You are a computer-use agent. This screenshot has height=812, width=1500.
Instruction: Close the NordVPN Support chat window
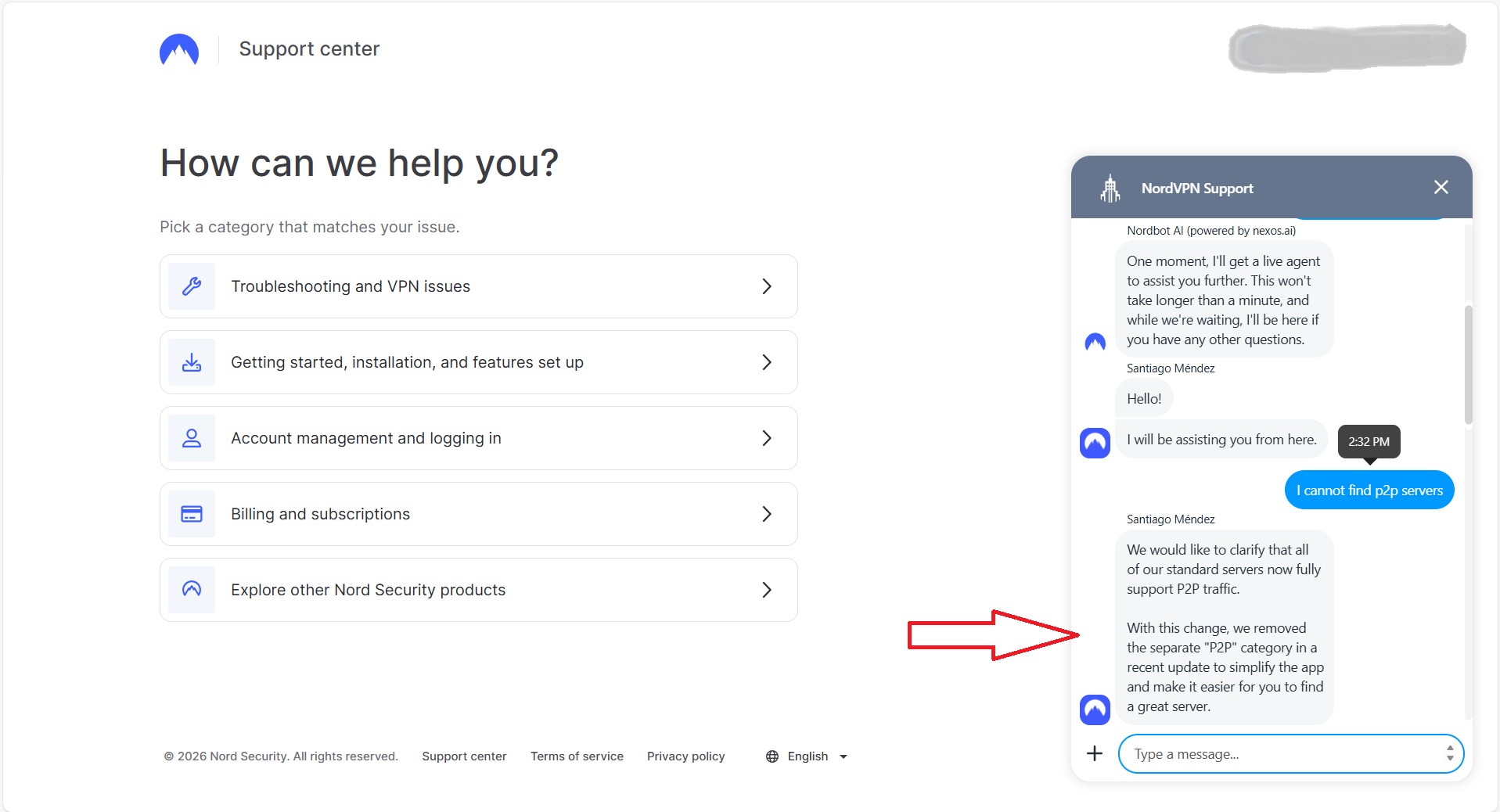(1441, 187)
